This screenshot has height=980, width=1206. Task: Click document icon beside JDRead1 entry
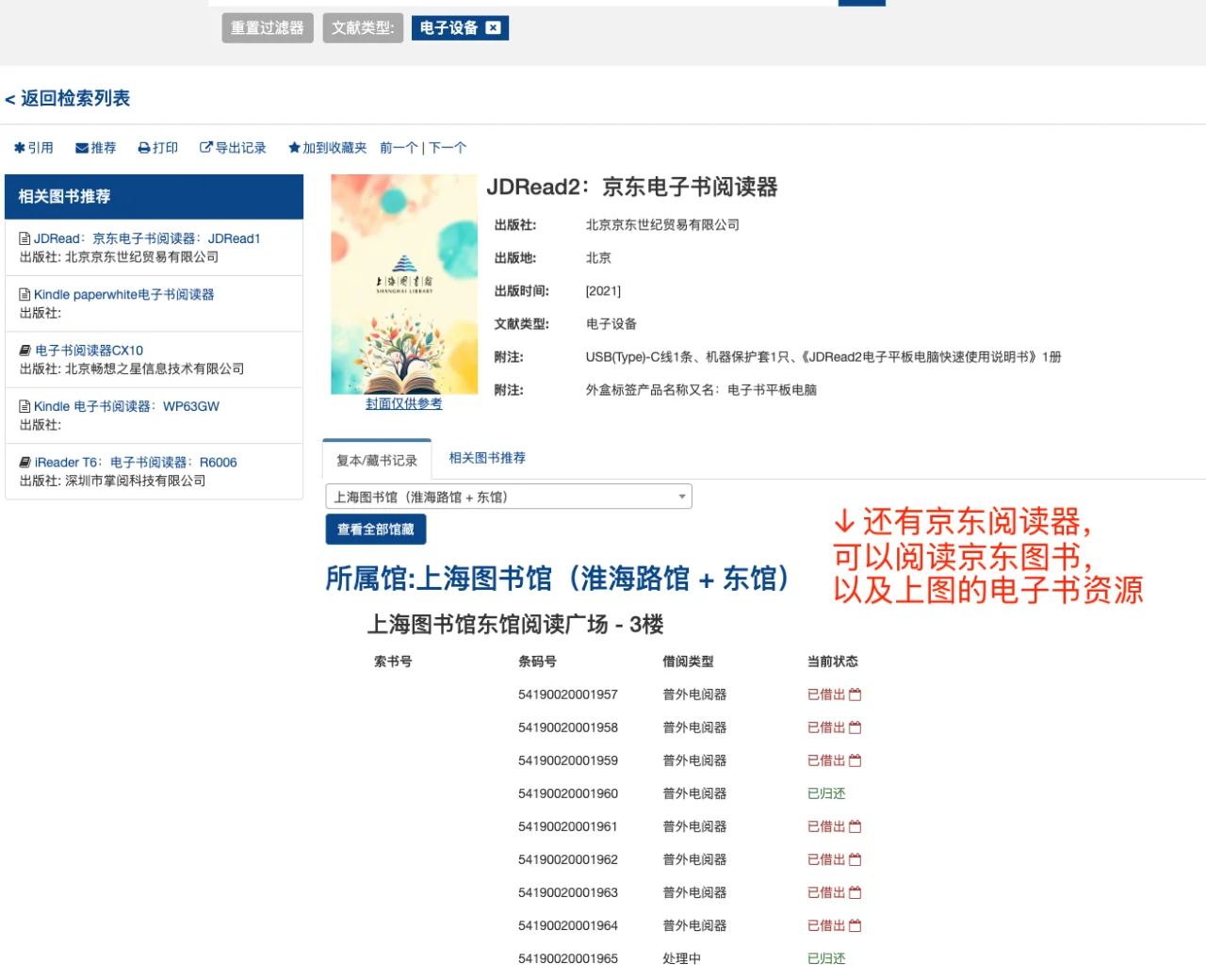coord(25,238)
